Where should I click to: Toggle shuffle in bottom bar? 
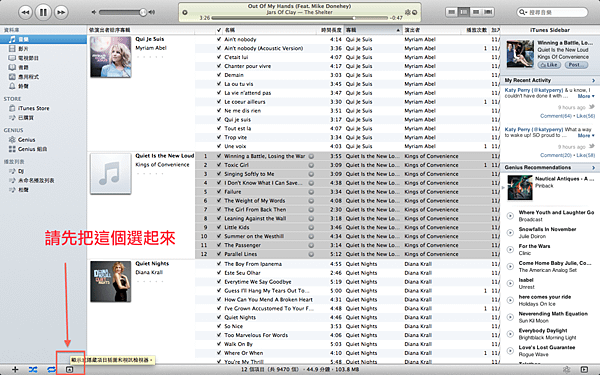pyautogui.click(x=33, y=369)
